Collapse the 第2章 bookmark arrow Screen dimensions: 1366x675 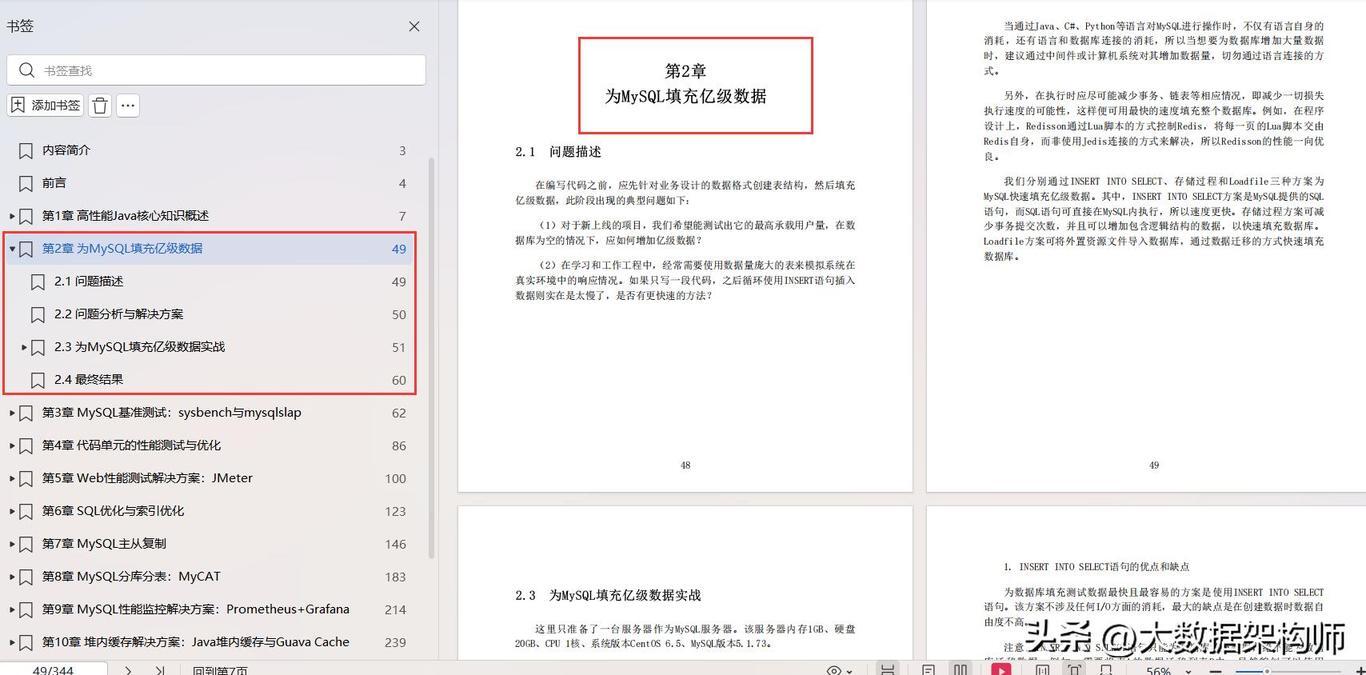12,249
